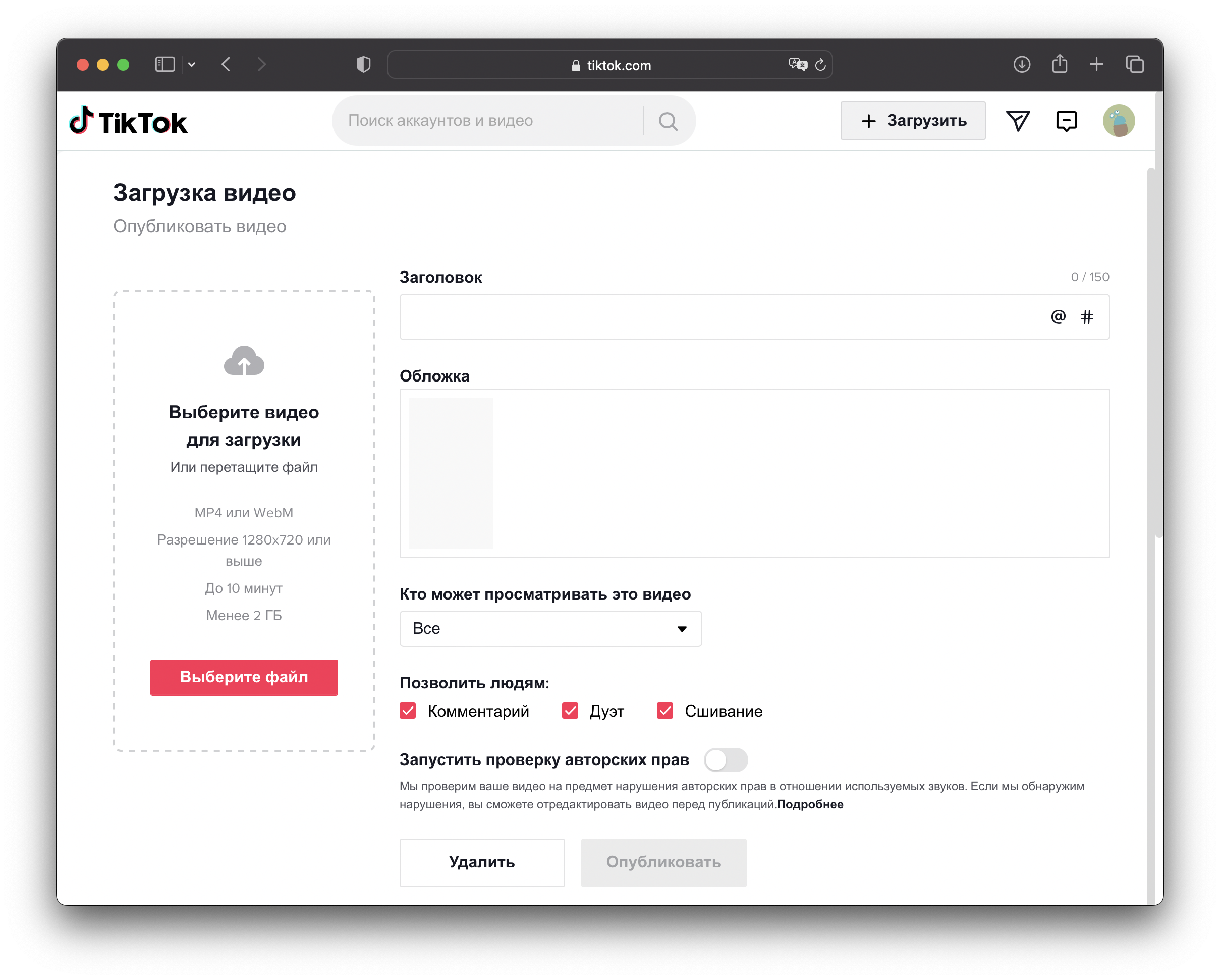Uncheck the Комментарий checkbox
Image resolution: width=1220 pixels, height=980 pixels.
[x=407, y=711]
